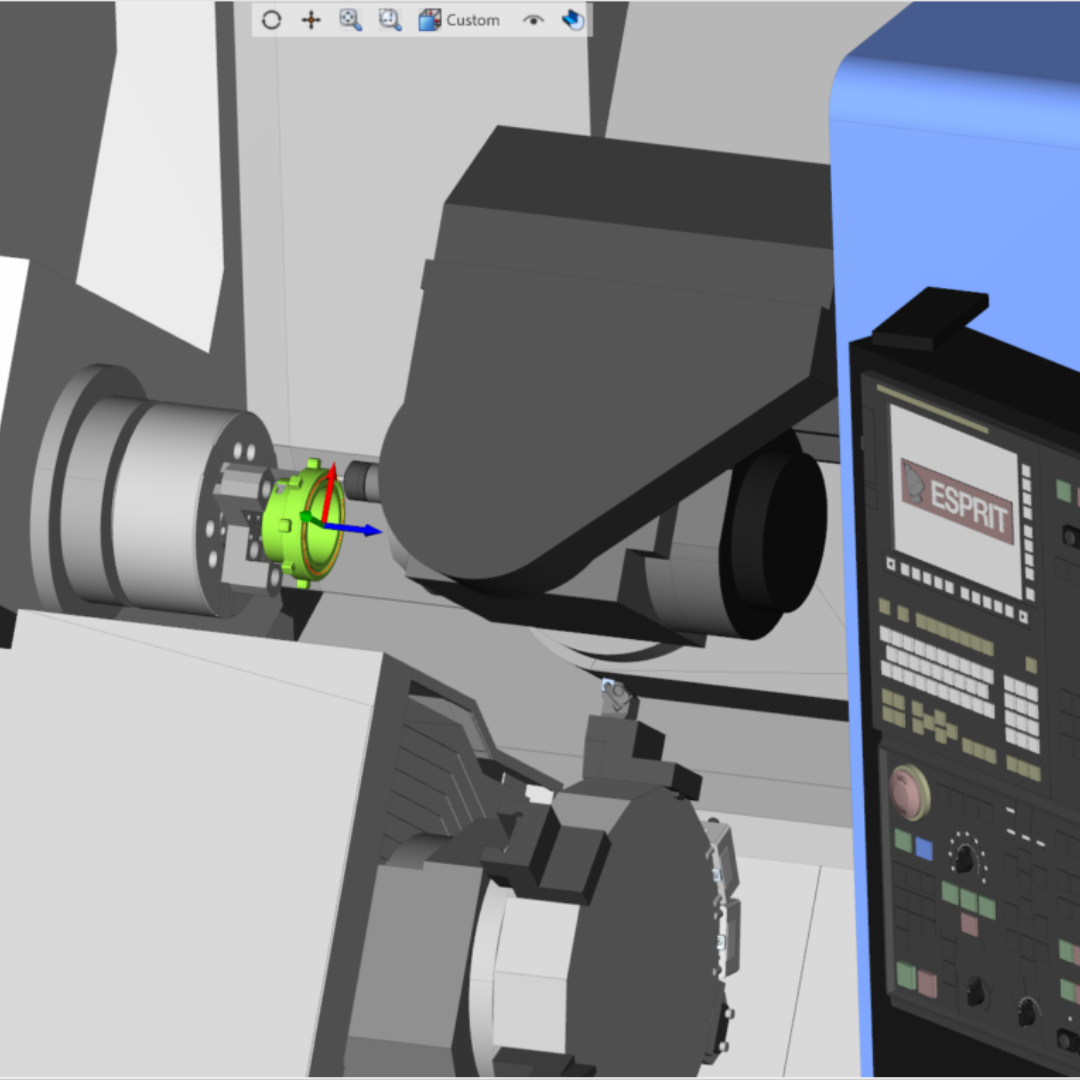Click the Zoom Previous magnifier icon
Screen dimensions: 1080x1080
pyautogui.click(x=390, y=20)
